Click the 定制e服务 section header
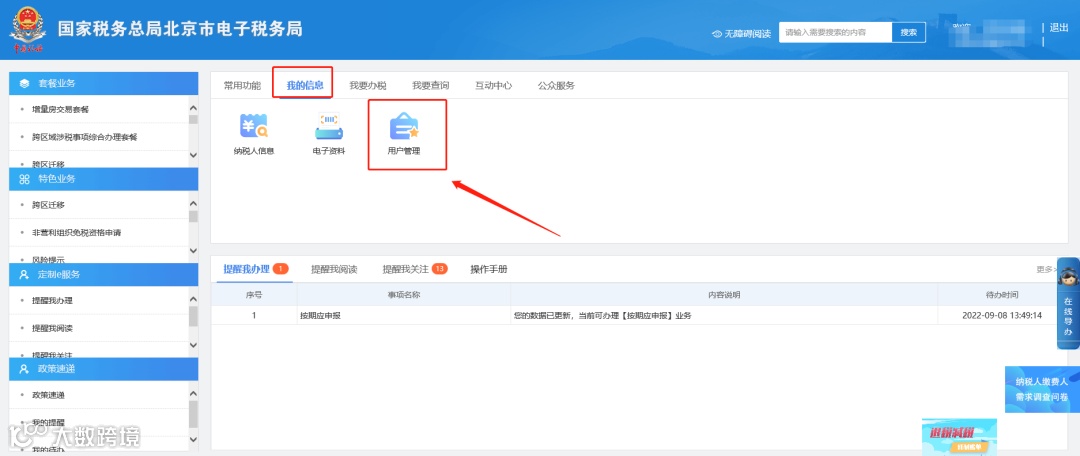The height and width of the screenshot is (456, 1080). pyautogui.click(x=103, y=274)
